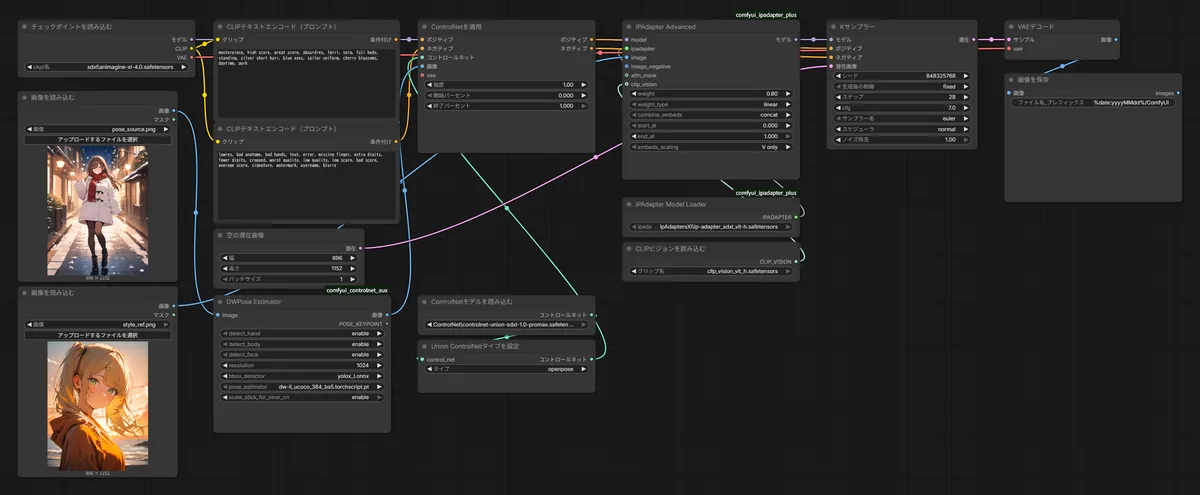Image resolution: width=1200 pixels, height=495 pixels.
Task: Click the blonde girl style reference preview
Action: click(x=97, y=405)
